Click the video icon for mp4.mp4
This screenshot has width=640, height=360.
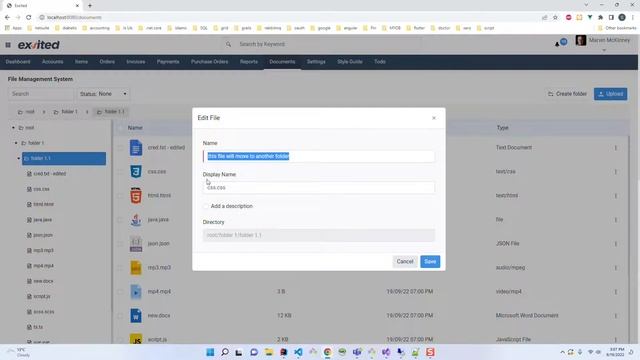[x=136, y=292]
